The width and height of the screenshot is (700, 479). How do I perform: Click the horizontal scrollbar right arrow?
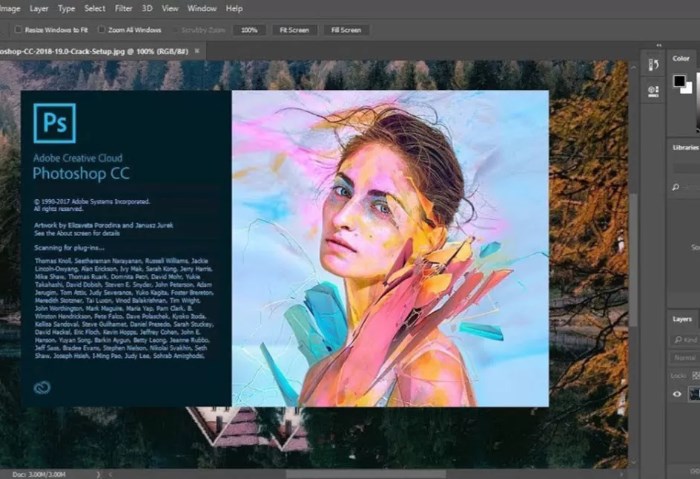[x=622, y=474]
